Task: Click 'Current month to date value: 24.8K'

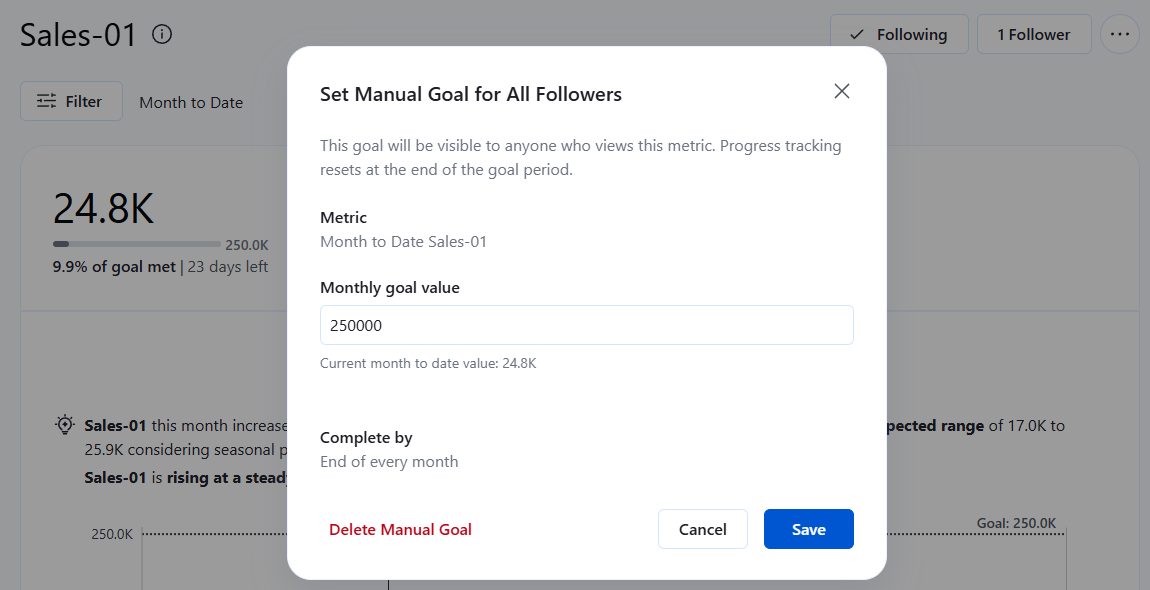Action: 428,363
